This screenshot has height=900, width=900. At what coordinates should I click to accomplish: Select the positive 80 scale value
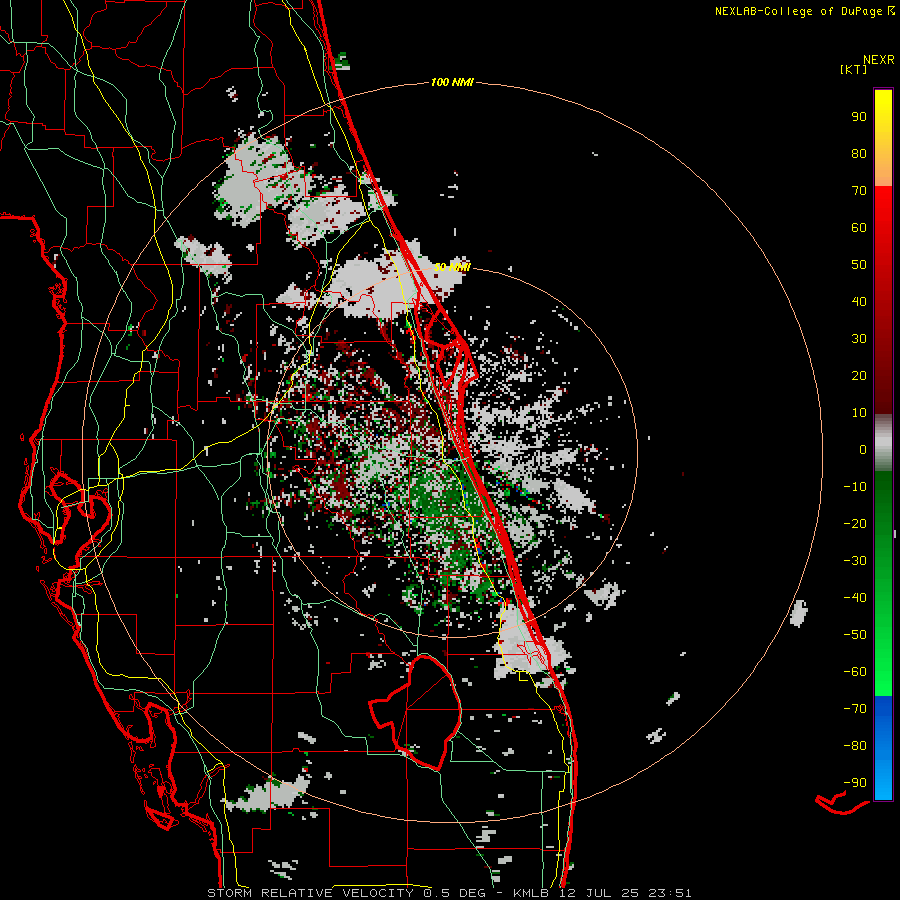click(859, 153)
